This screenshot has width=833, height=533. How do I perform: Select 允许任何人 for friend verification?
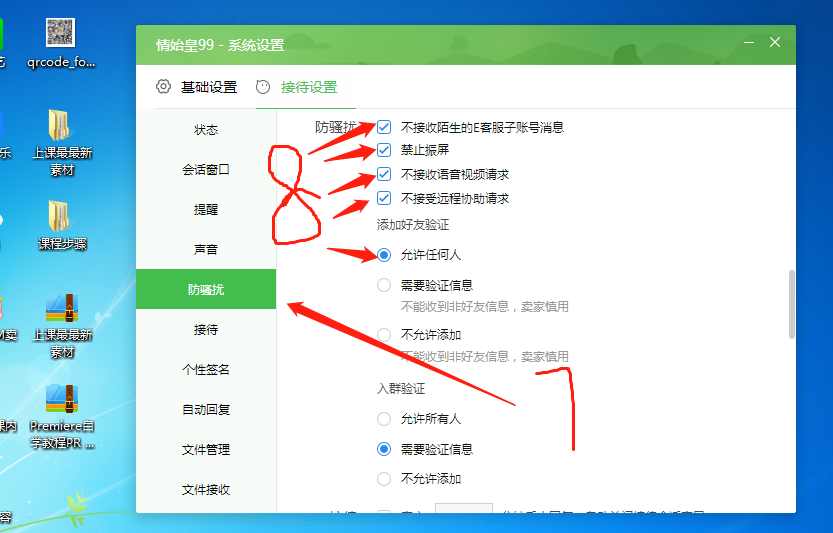(384, 255)
